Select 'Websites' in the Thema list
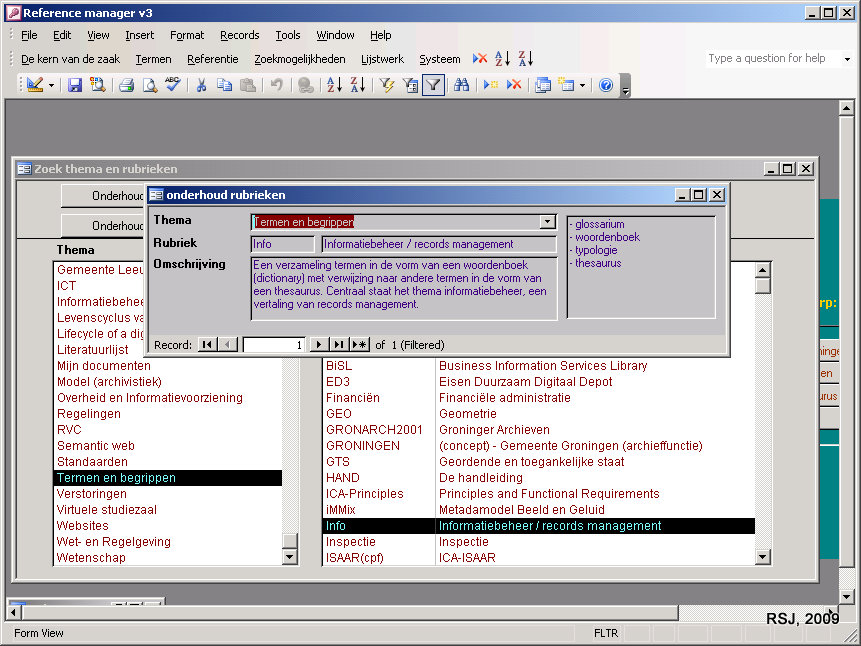 point(83,526)
